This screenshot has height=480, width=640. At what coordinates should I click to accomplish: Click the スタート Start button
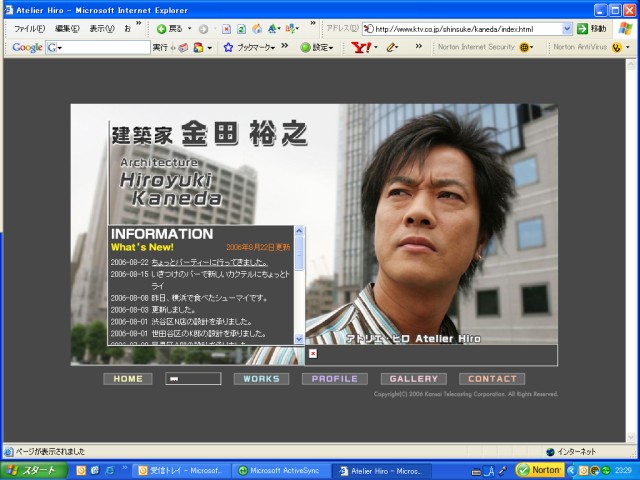34,471
